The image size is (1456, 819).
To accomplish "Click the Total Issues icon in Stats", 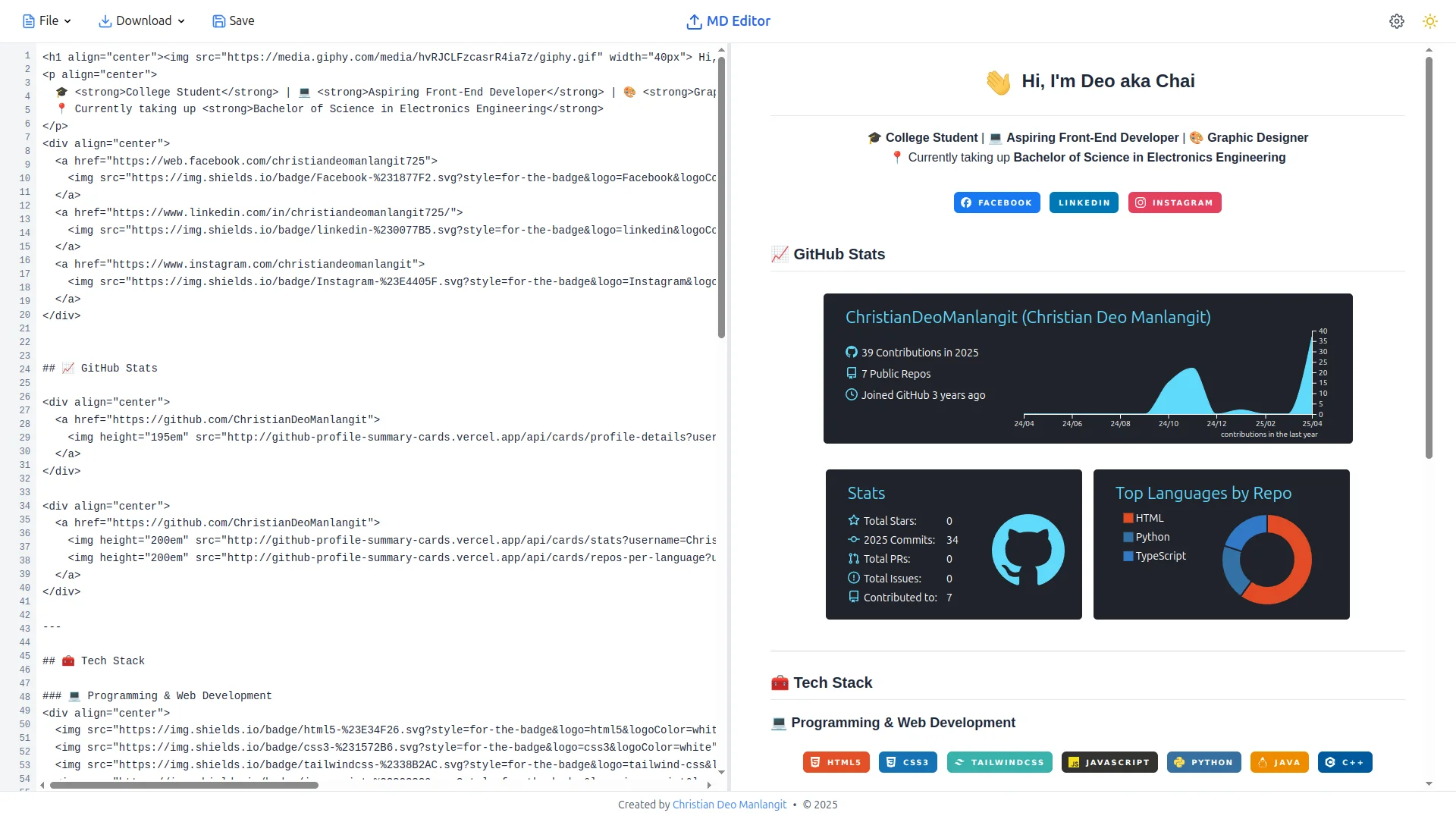I will [x=854, y=578].
